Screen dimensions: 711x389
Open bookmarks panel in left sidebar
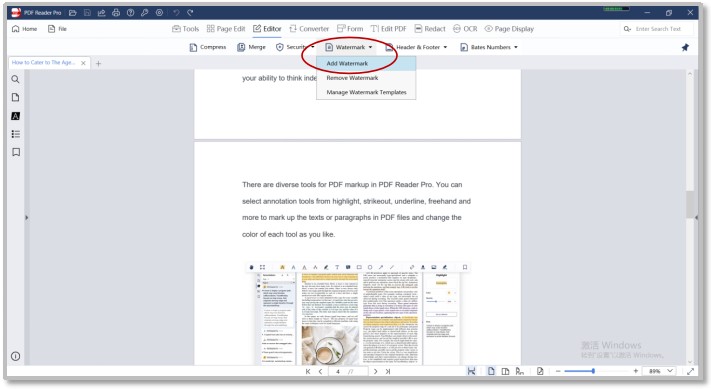(15, 152)
